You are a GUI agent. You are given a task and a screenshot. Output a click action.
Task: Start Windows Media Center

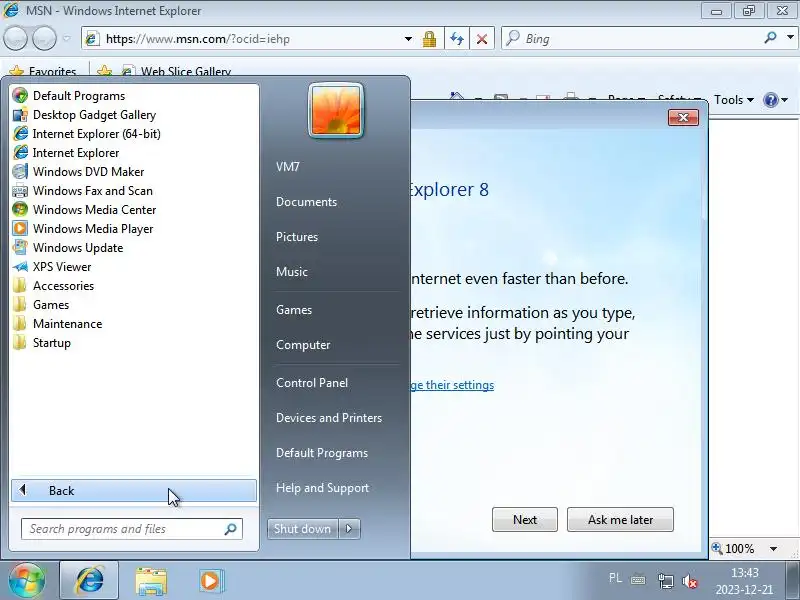click(84, 210)
